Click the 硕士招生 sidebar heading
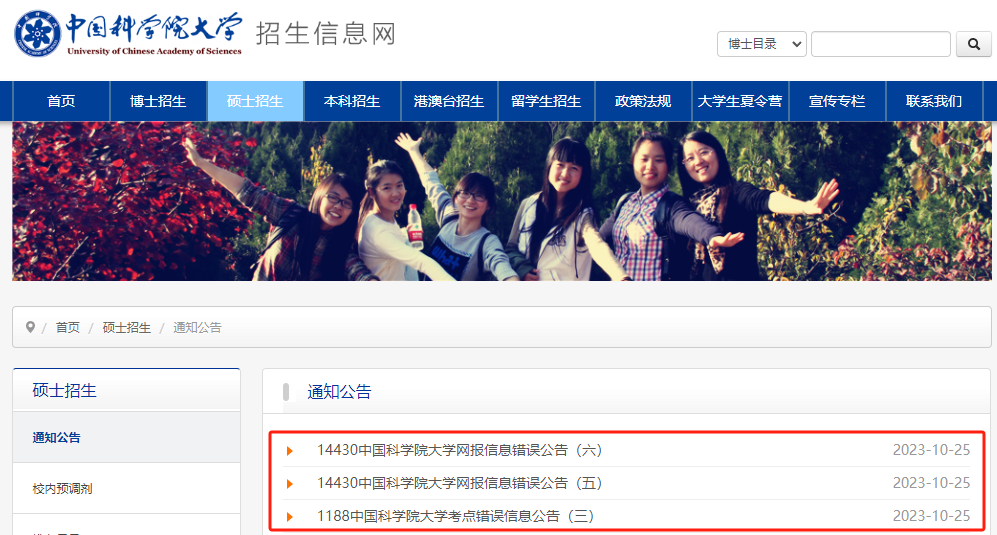Viewport: 997px width, 535px height. [64, 391]
